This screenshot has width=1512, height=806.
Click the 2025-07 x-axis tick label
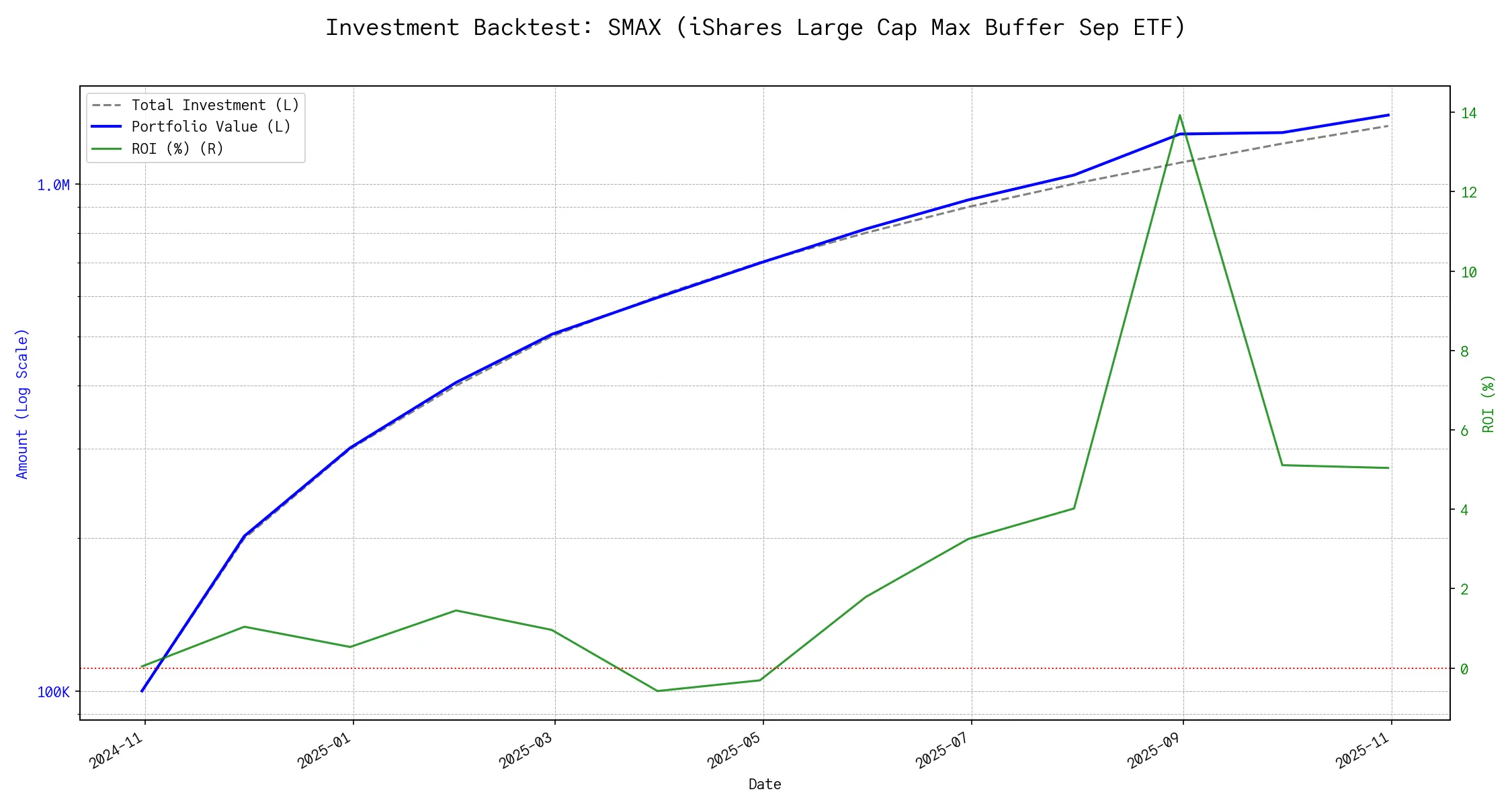[943, 751]
